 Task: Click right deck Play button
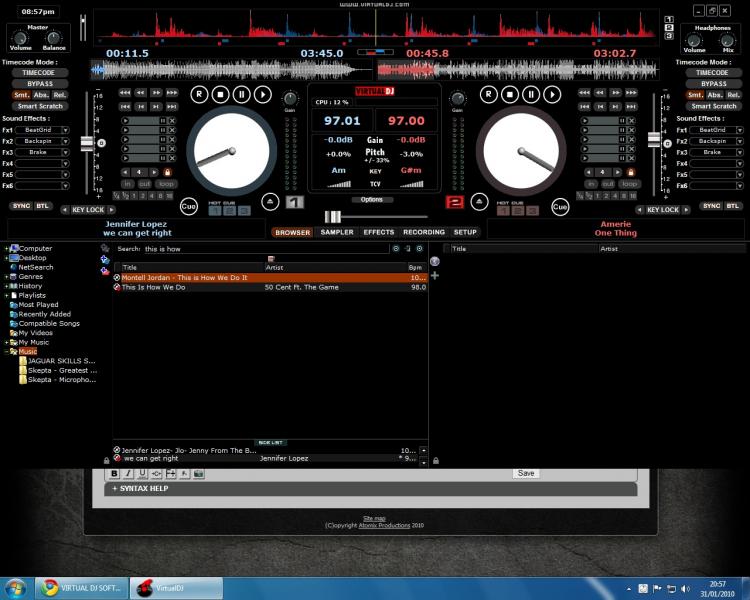(x=552, y=94)
